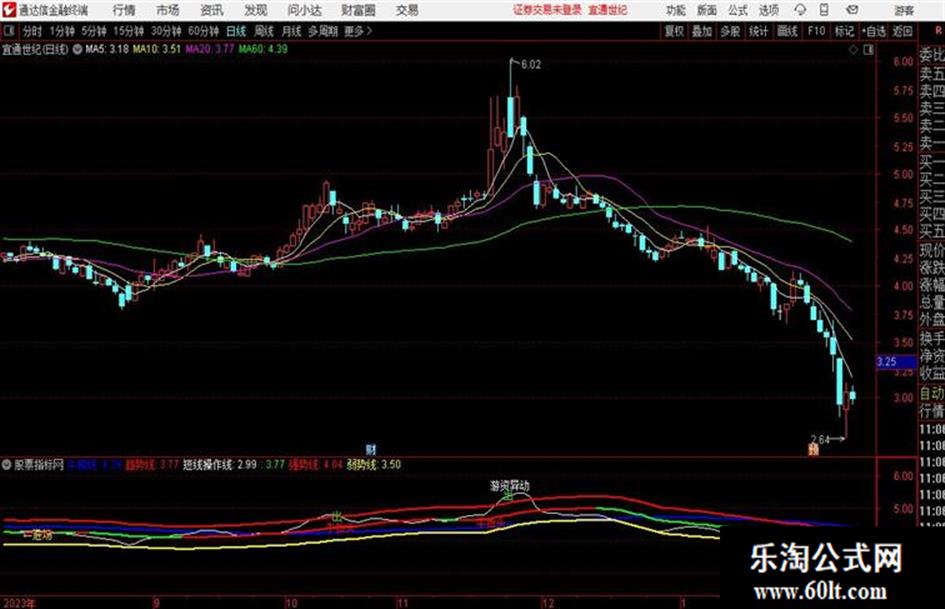The height and width of the screenshot is (609, 945).
Task: Open the 发现 menu
Action: 256,10
